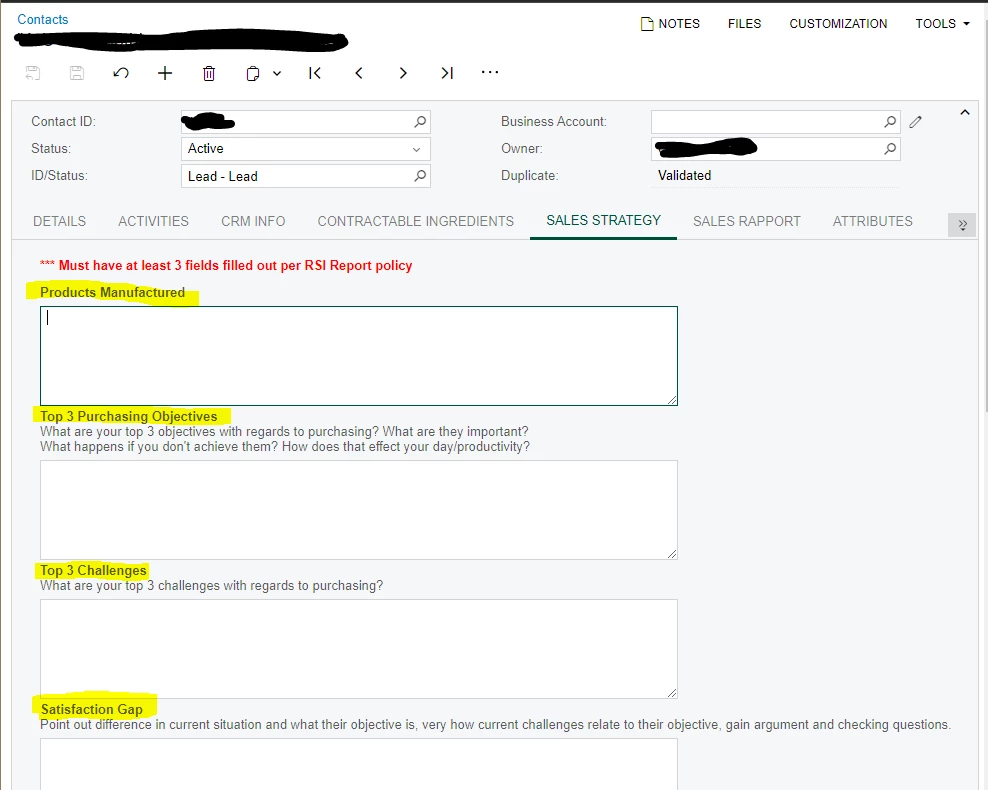Undo changes with the Cancel icon
This screenshot has width=988, height=790.
(x=121, y=73)
